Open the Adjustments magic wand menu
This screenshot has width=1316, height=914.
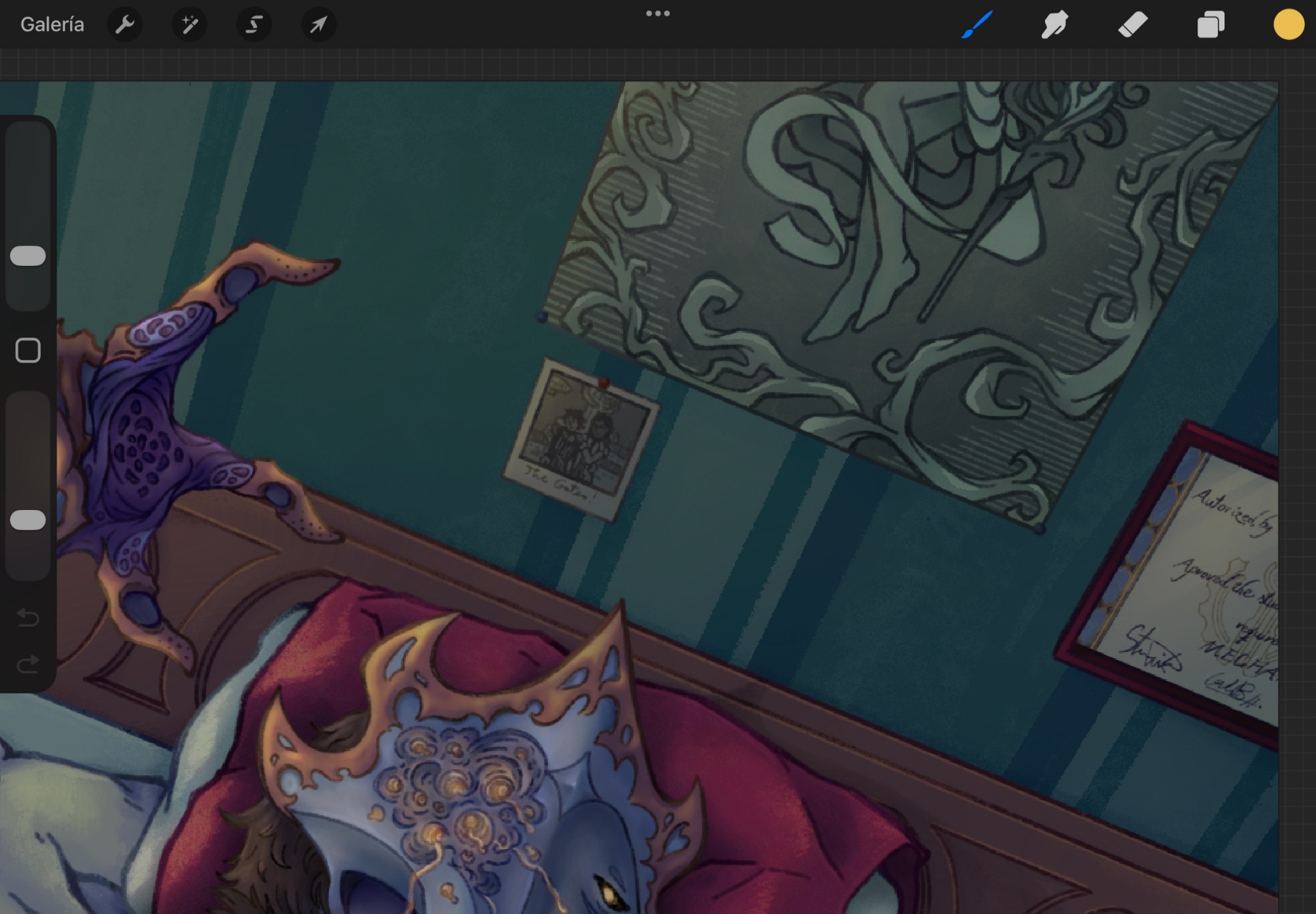coord(190,25)
